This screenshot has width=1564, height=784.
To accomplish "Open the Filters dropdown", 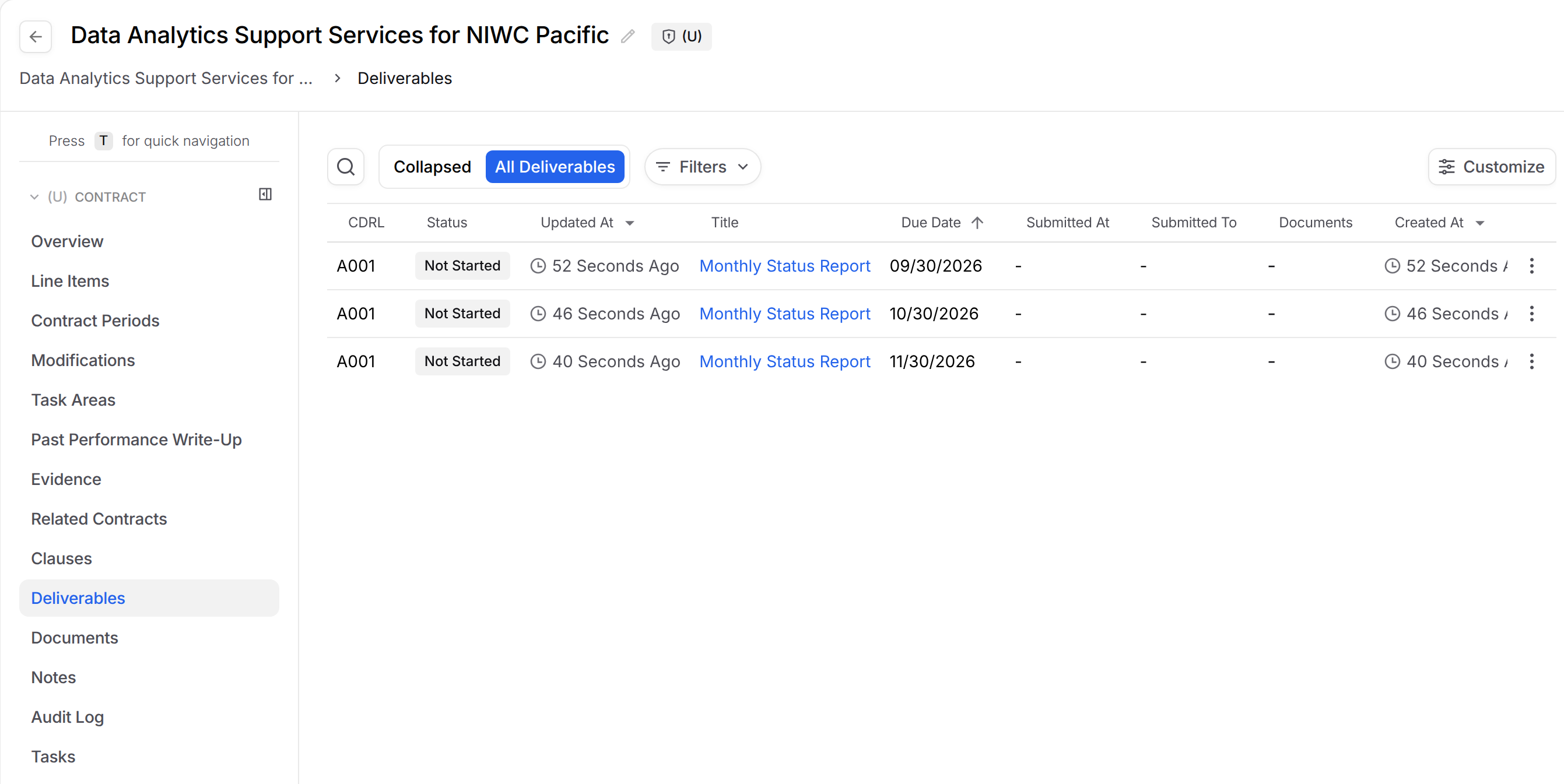I will point(703,167).
